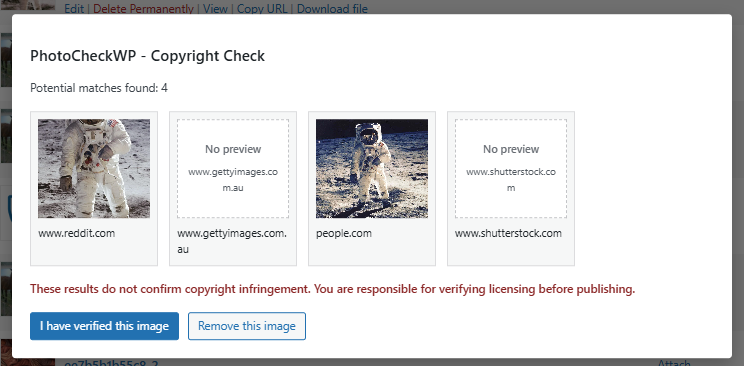744x366 pixels.
Task: Click 'Remove this image' button
Action: (247, 326)
